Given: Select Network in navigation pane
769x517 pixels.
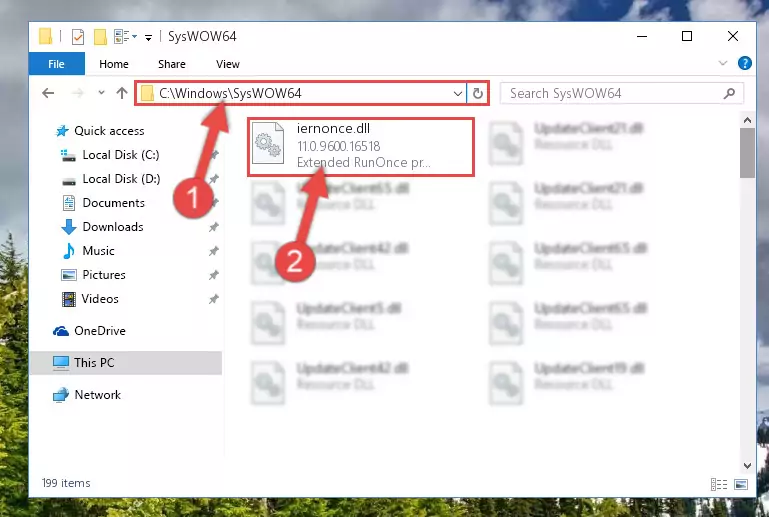Looking at the screenshot, I should (x=97, y=395).
